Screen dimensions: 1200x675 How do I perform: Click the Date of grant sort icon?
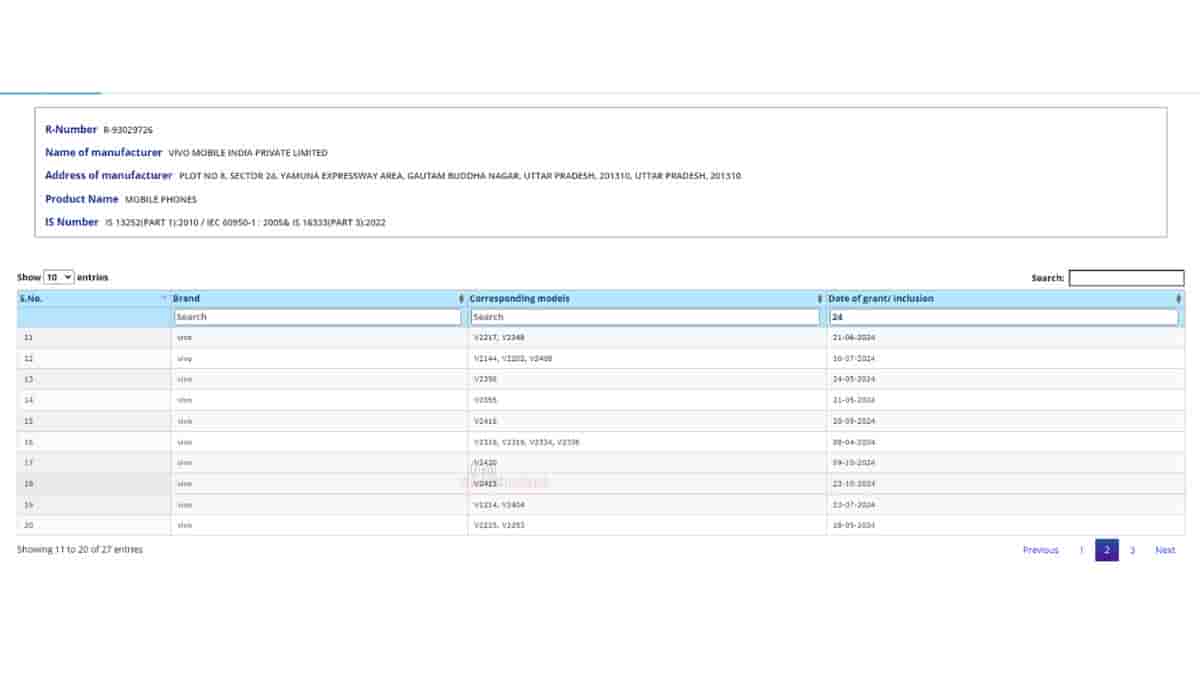click(x=1179, y=299)
